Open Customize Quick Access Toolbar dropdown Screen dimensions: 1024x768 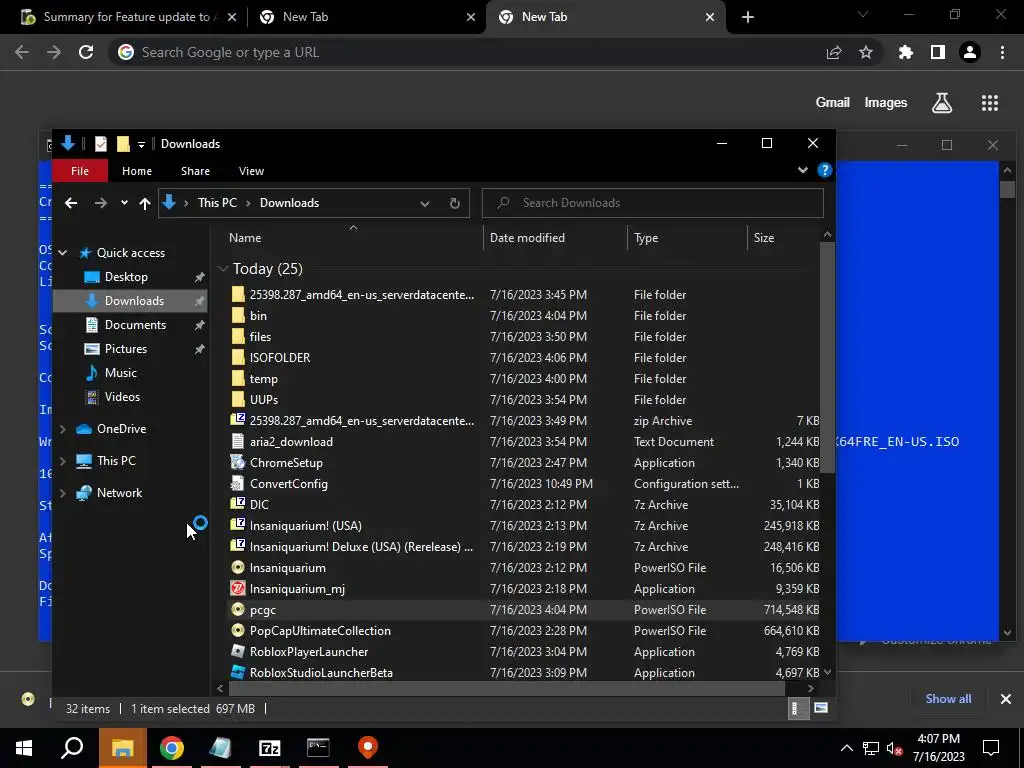(x=141, y=144)
